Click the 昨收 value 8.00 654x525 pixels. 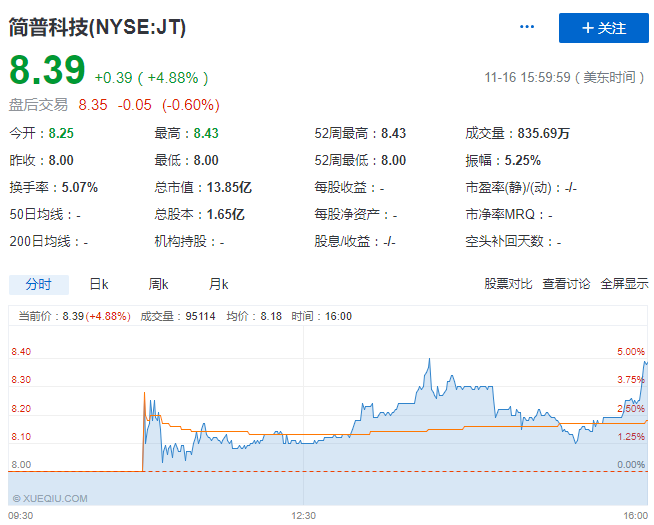coord(61,161)
